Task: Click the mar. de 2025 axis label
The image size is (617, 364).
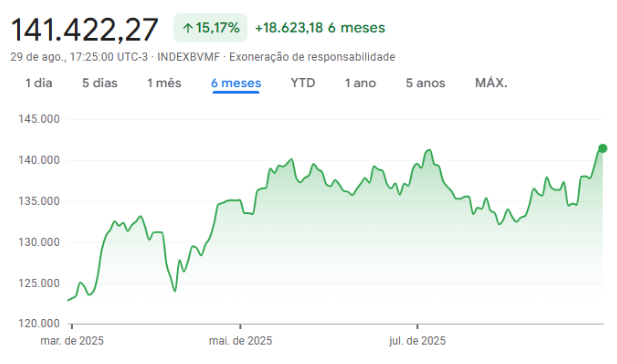Action: [72, 341]
